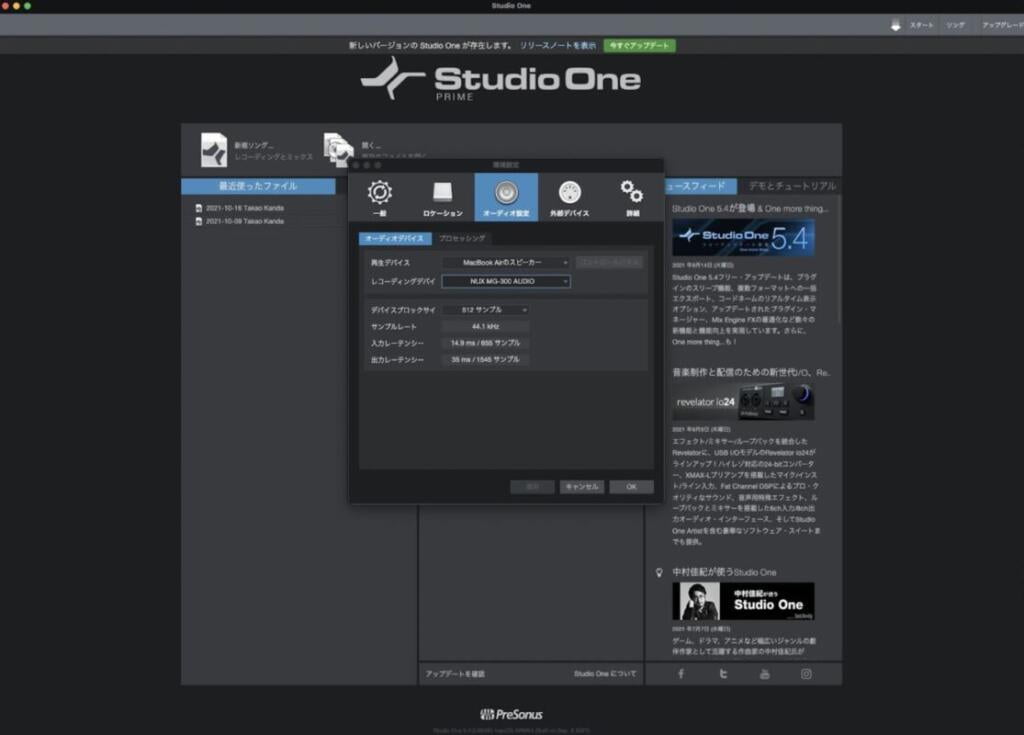Click the Open (開く) stacked files icon
This screenshot has height=735, width=1024.
pyautogui.click(x=338, y=150)
